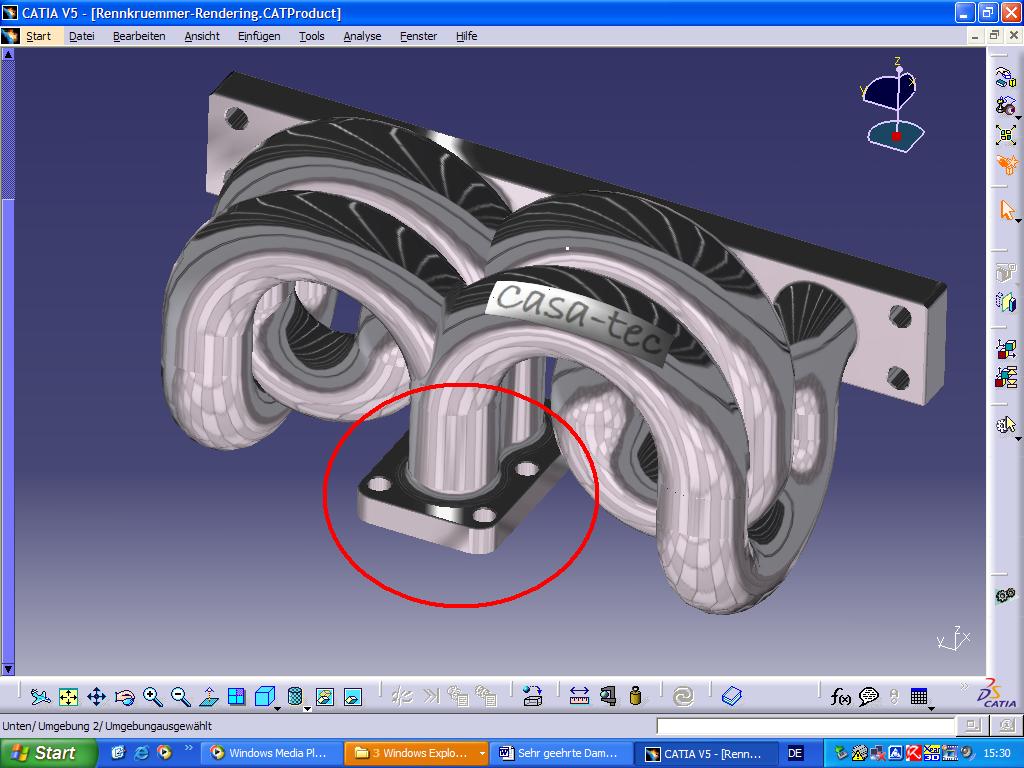Click the Design Table grid icon
The width and height of the screenshot is (1024, 768).
coord(919,697)
